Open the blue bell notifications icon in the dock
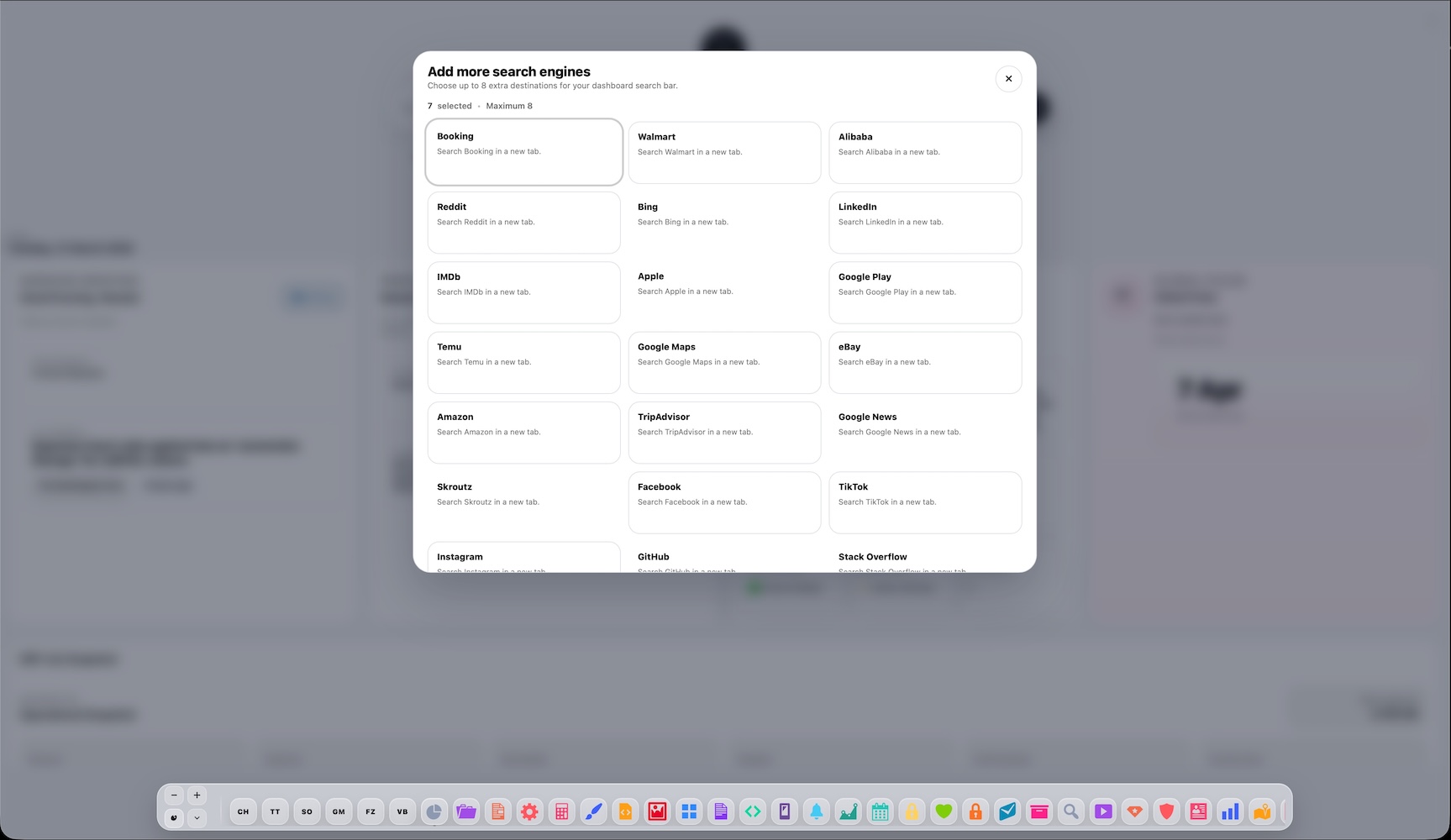This screenshot has height=840, width=1451. [817, 811]
